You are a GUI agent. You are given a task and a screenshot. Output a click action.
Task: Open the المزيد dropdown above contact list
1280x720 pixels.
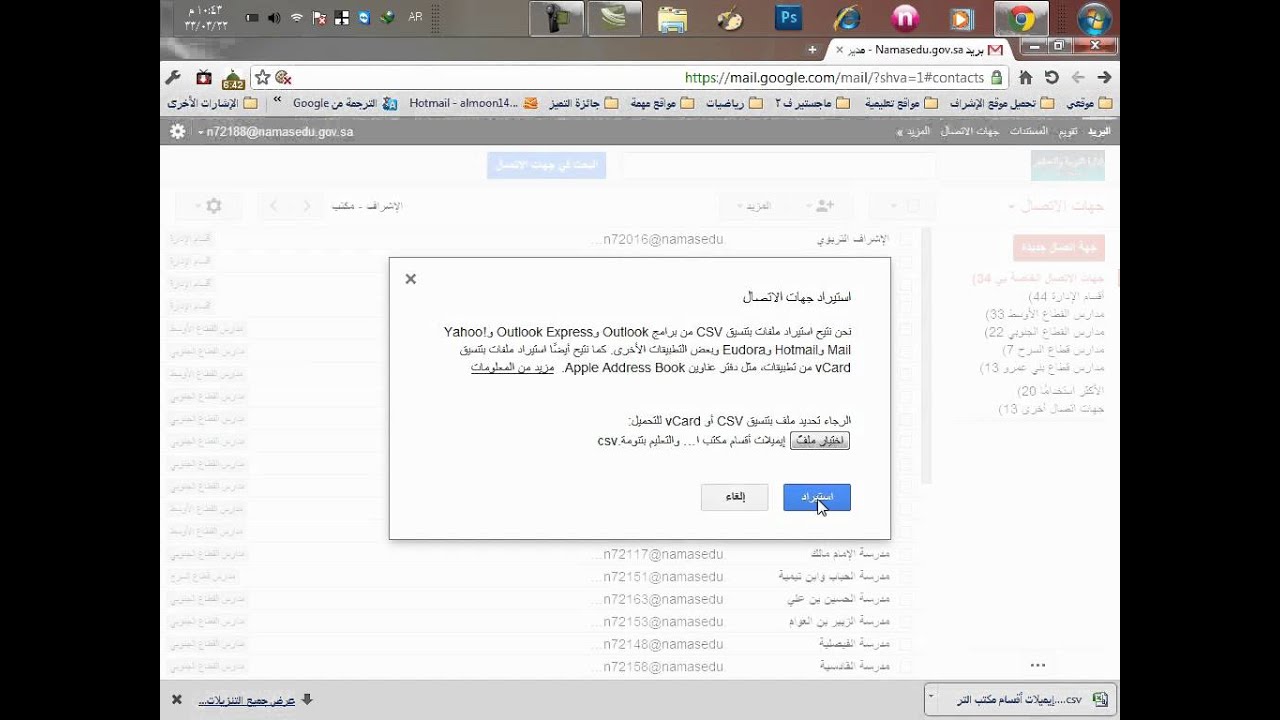pos(756,206)
